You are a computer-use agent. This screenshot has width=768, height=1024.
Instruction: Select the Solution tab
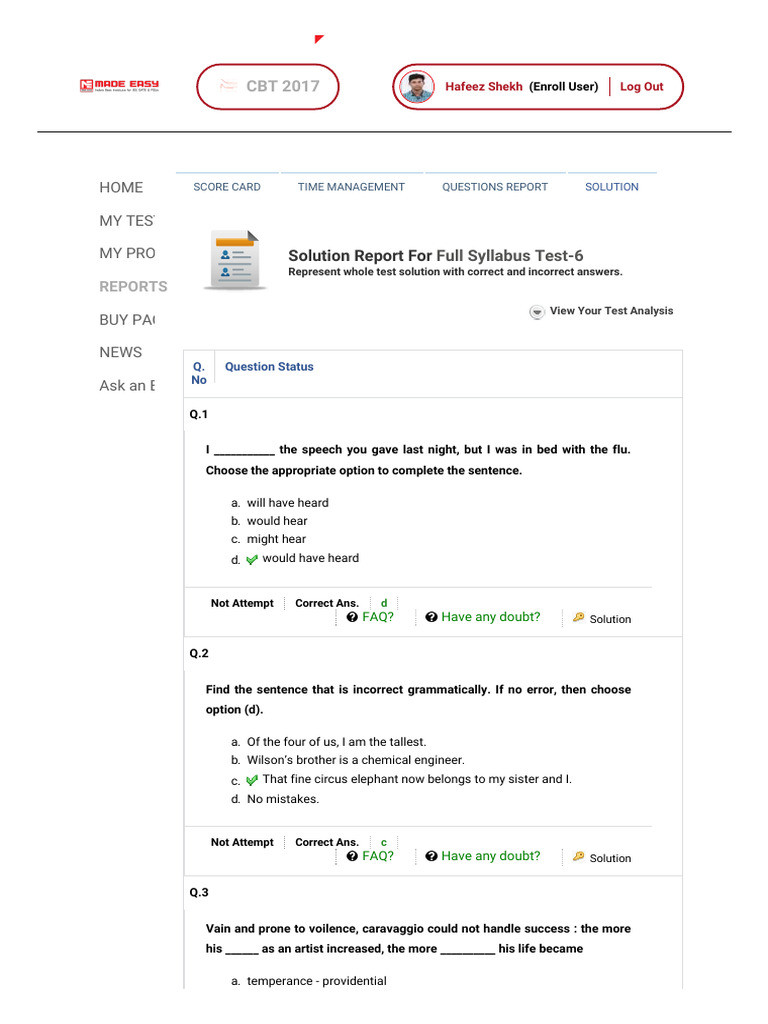(x=611, y=187)
